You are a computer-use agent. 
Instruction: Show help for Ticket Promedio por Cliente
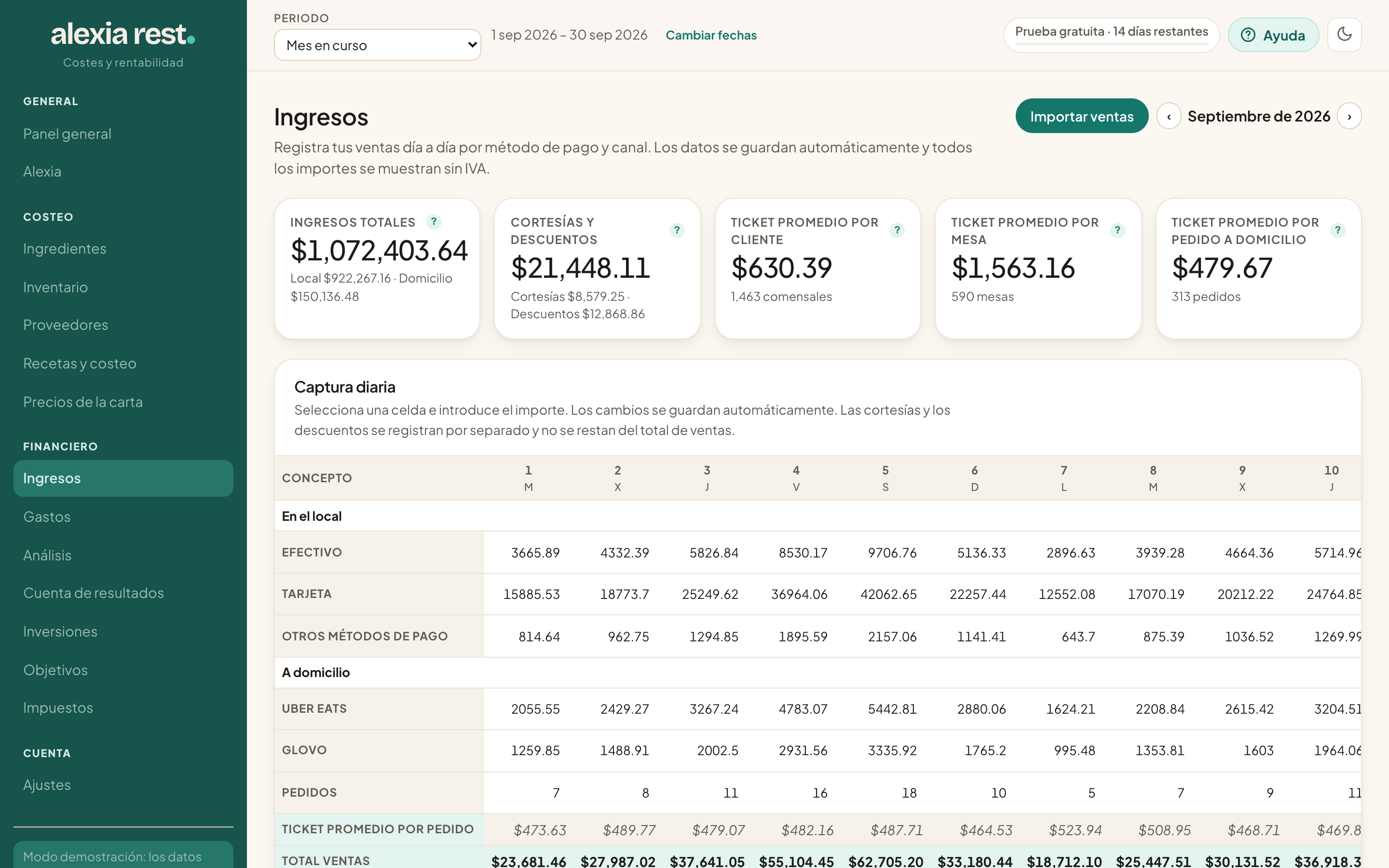[x=897, y=230]
